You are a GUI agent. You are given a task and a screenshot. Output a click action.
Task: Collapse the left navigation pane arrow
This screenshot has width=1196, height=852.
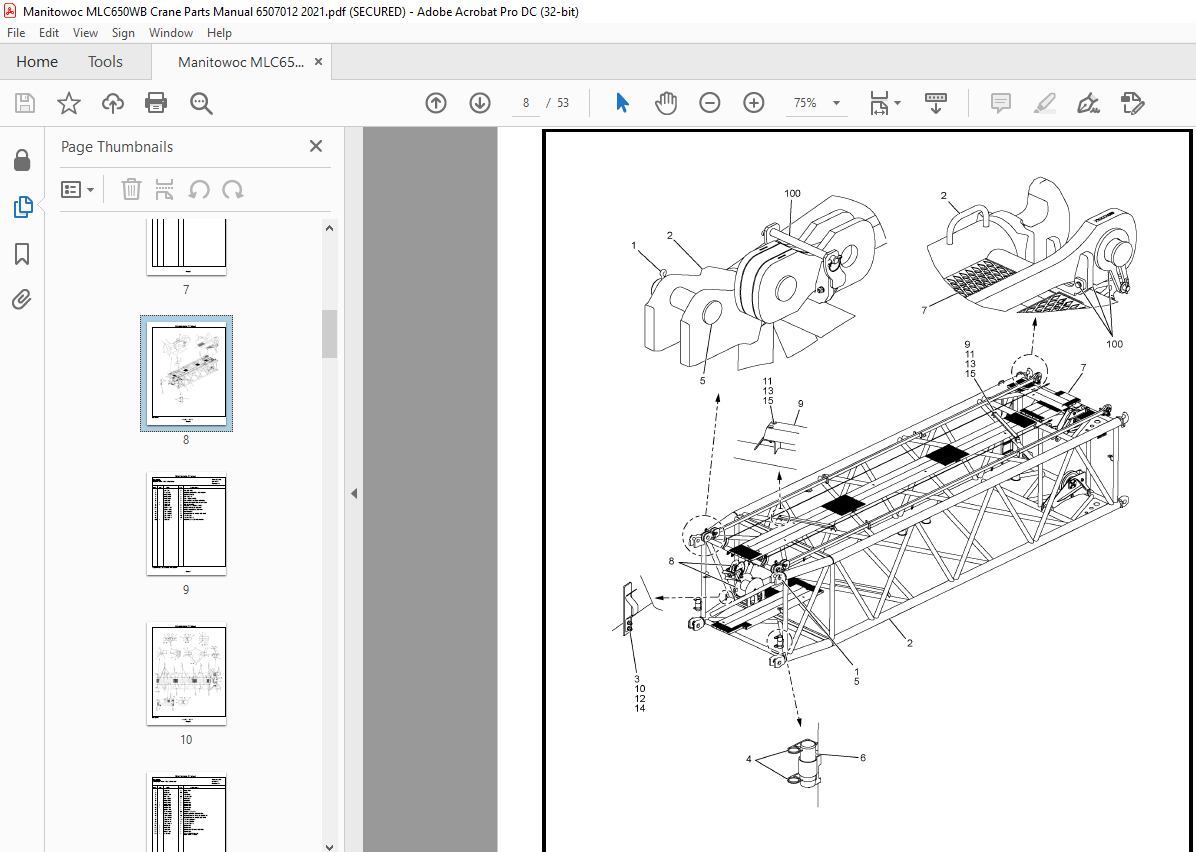coord(354,494)
